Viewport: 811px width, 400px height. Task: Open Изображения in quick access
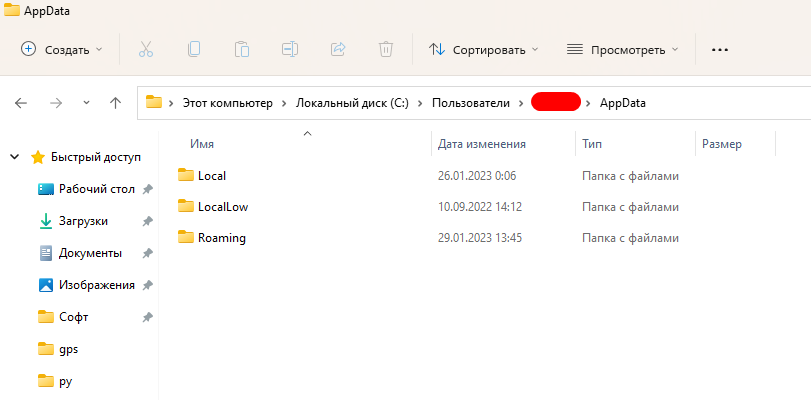[x=97, y=285]
